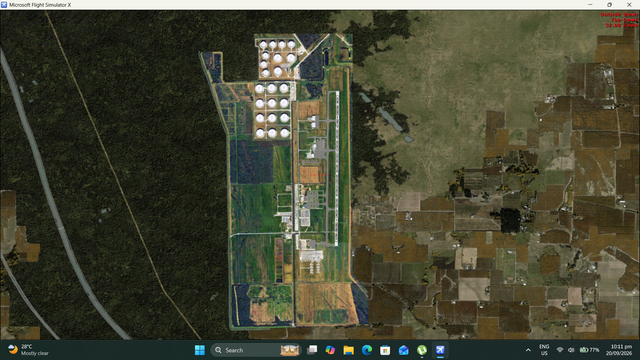This screenshot has height=360, width=640.
Task: Click the red Outside View Top-Down text
Action: click(619, 20)
